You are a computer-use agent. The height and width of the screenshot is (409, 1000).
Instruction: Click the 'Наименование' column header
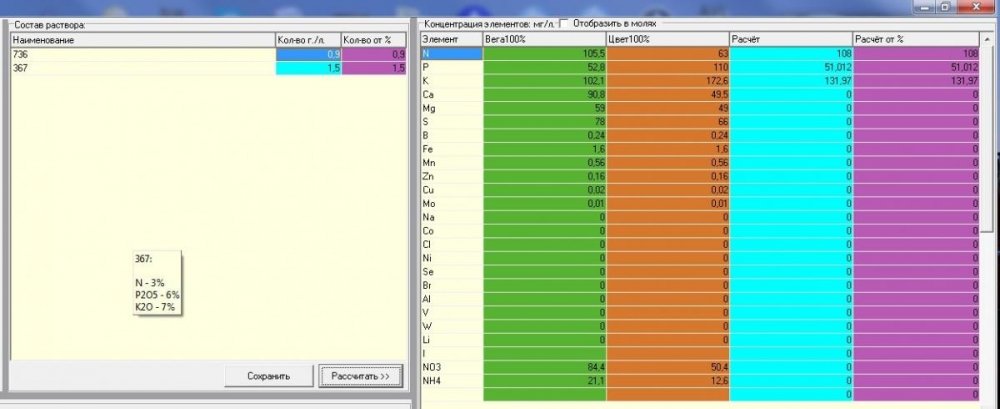[x=143, y=40]
